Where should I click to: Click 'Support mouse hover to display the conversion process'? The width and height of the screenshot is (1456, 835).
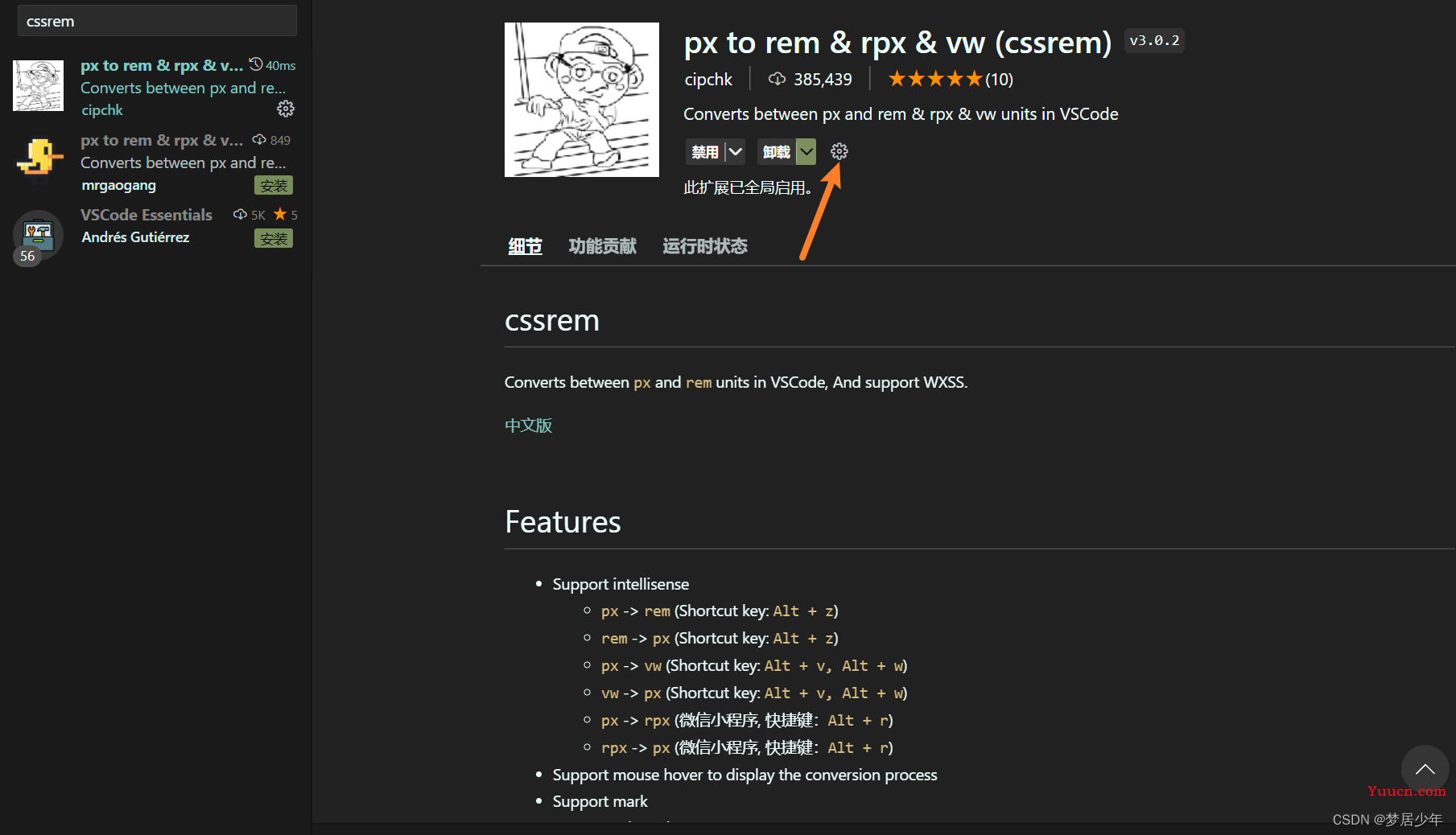[744, 775]
